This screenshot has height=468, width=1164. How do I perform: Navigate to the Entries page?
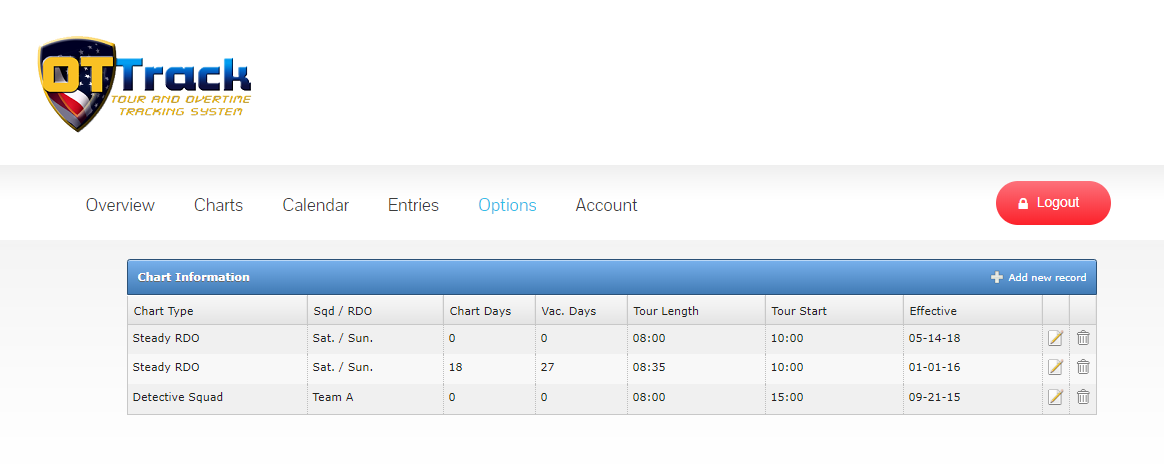coord(413,205)
